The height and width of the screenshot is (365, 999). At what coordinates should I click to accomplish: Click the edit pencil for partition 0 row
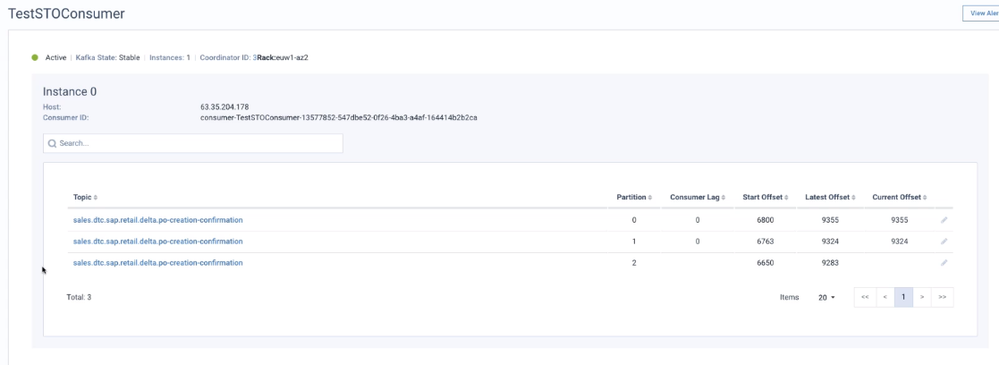tap(944, 220)
